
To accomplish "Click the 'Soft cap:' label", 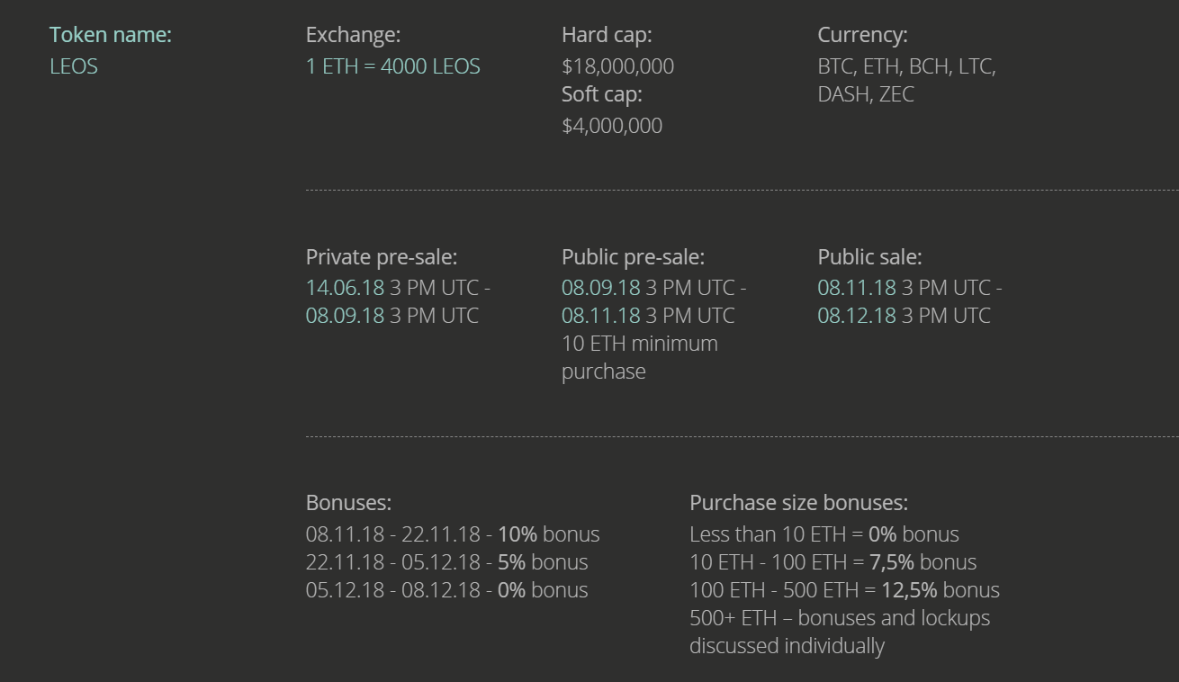I will click(x=601, y=96).
